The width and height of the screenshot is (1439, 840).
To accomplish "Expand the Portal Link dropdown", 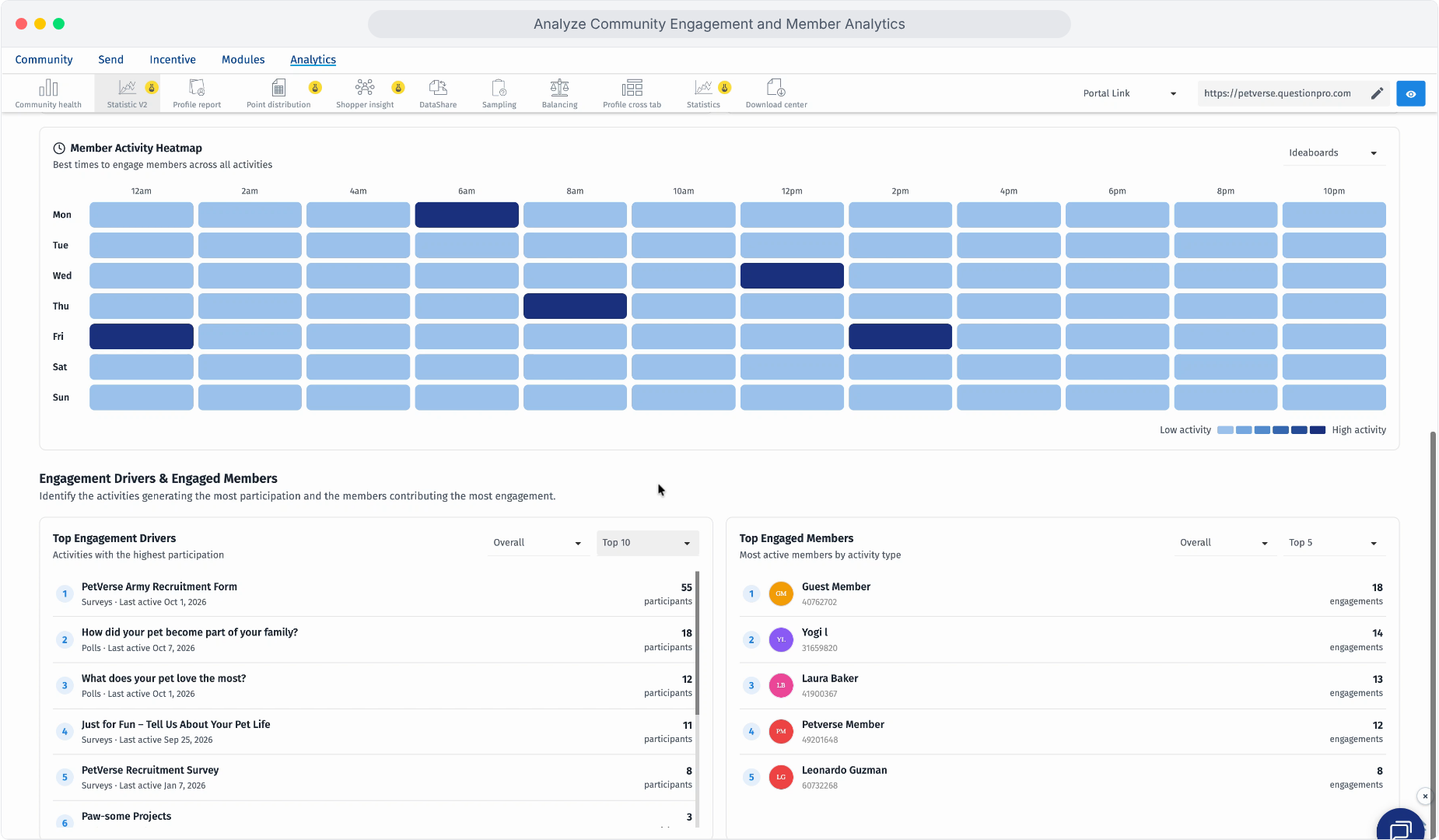I will pos(1130,93).
